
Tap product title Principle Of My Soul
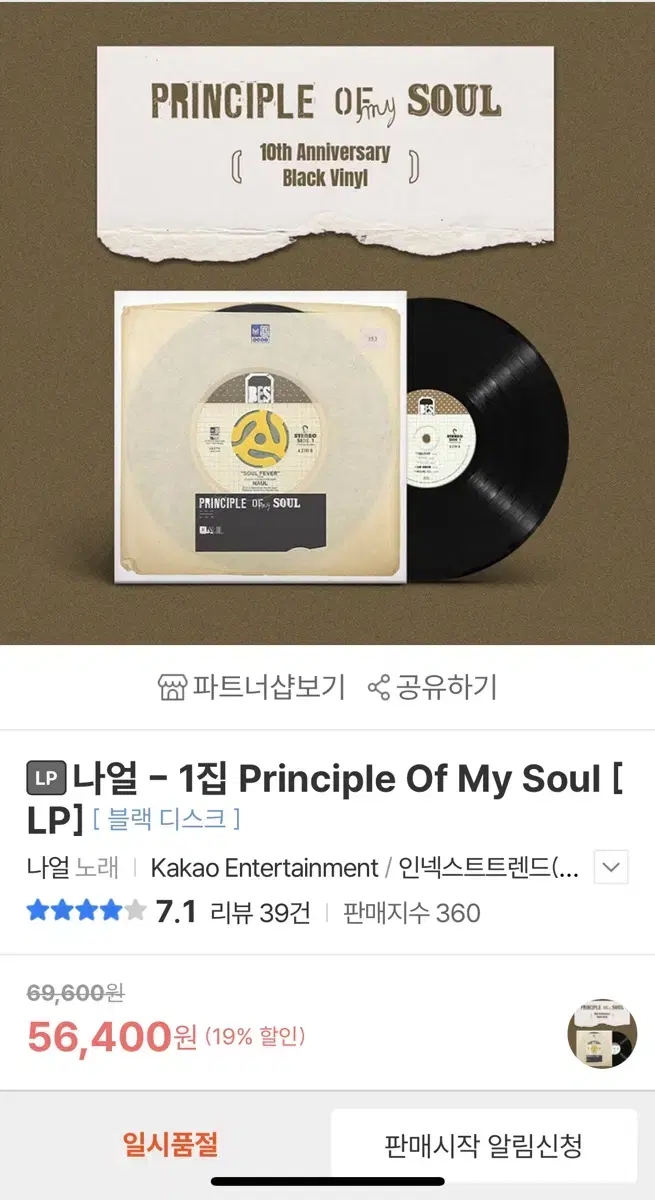point(422,777)
